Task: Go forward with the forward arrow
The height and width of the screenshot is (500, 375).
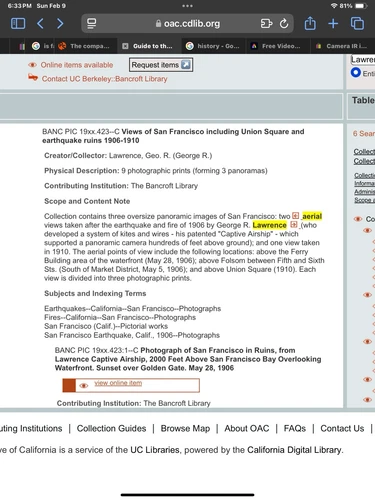Action: 60,24
